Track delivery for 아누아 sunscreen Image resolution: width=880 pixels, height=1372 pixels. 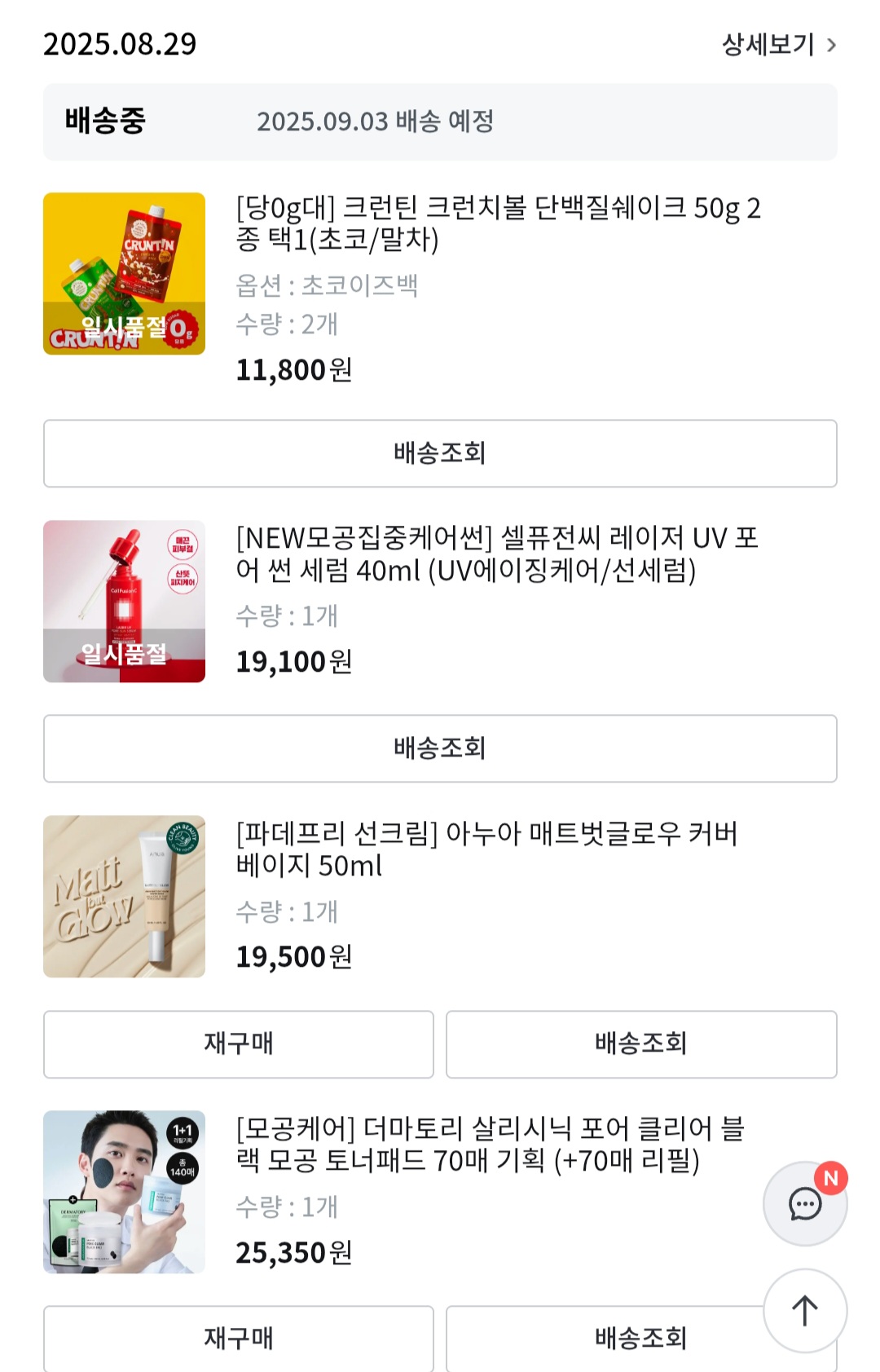tap(640, 1044)
